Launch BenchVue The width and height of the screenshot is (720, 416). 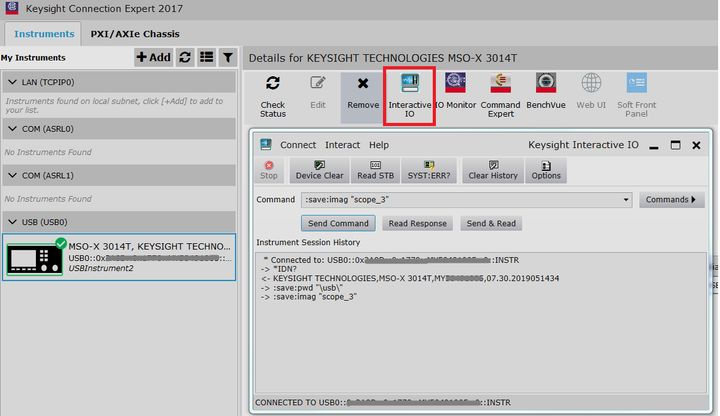click(546, 92)
